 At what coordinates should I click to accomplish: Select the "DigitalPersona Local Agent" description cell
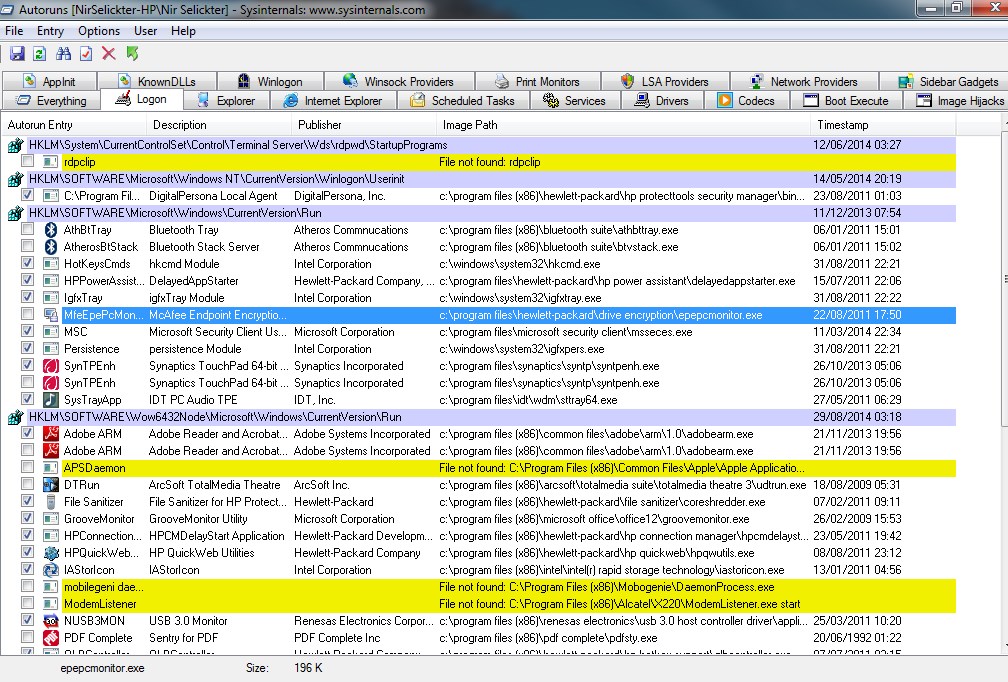click(213, 196)
